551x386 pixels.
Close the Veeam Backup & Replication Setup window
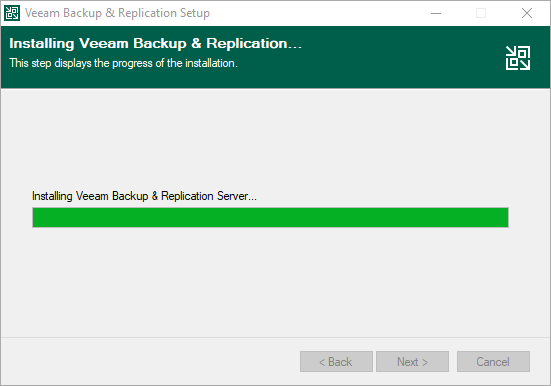pos(526,13)
